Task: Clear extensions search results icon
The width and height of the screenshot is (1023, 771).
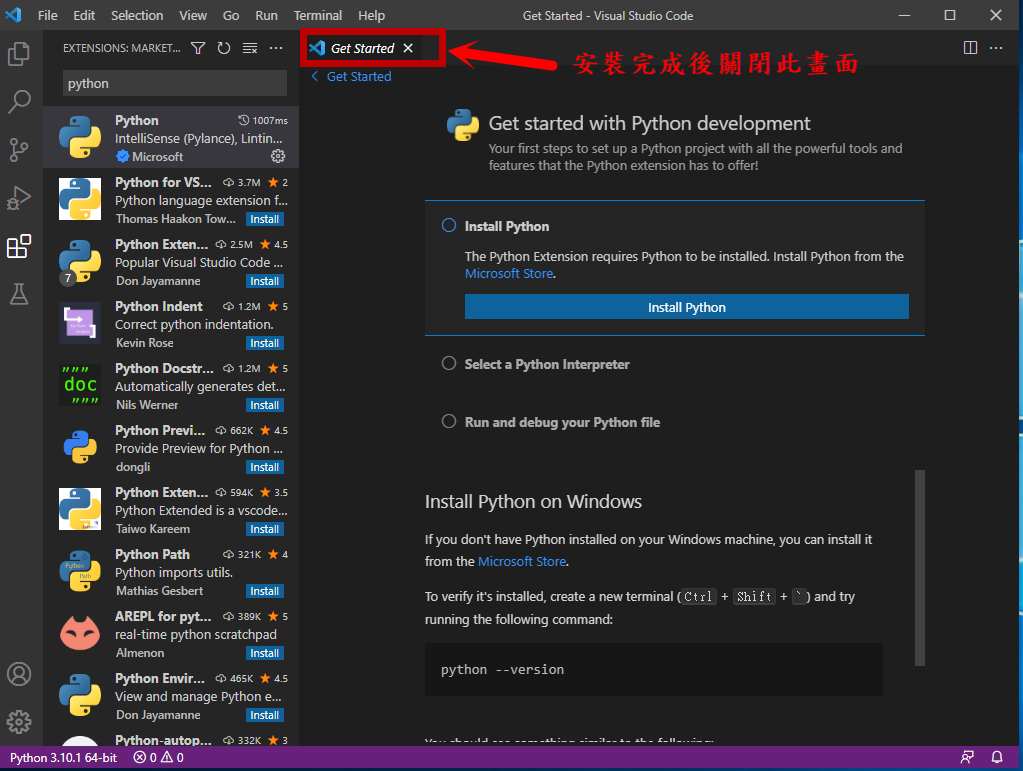Action: [x=250, y=48]
